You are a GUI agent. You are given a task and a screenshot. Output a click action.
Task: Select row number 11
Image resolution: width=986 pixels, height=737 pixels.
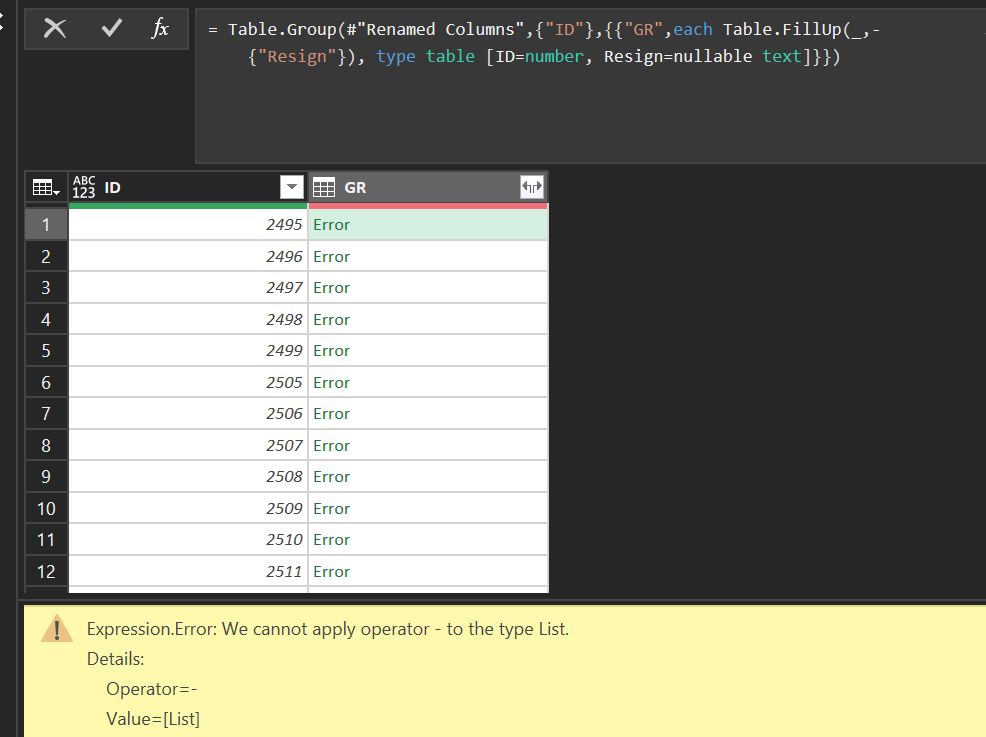pyautogui.click(x=46, y=540)
